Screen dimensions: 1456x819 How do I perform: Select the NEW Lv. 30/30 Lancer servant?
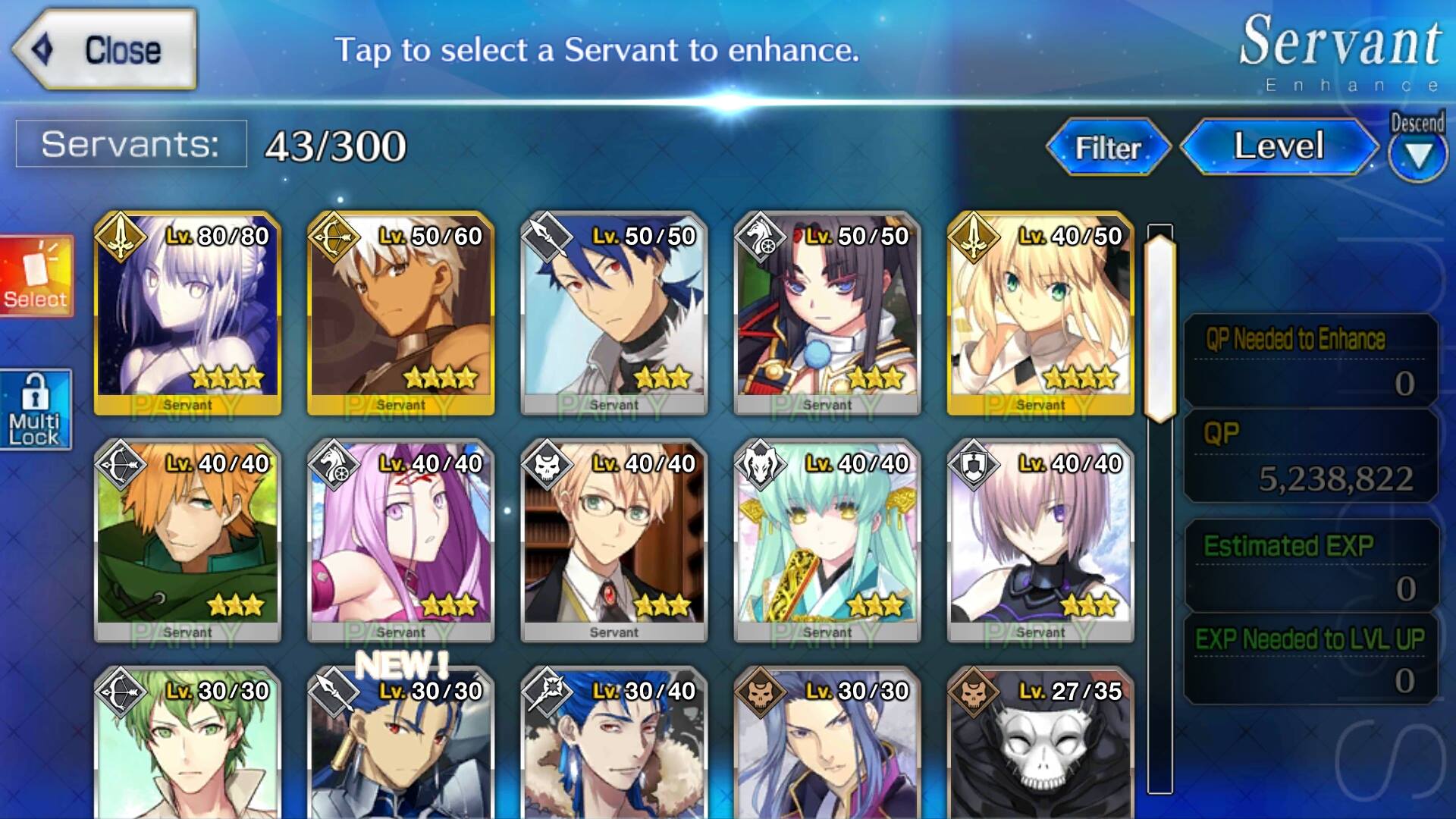400,742
